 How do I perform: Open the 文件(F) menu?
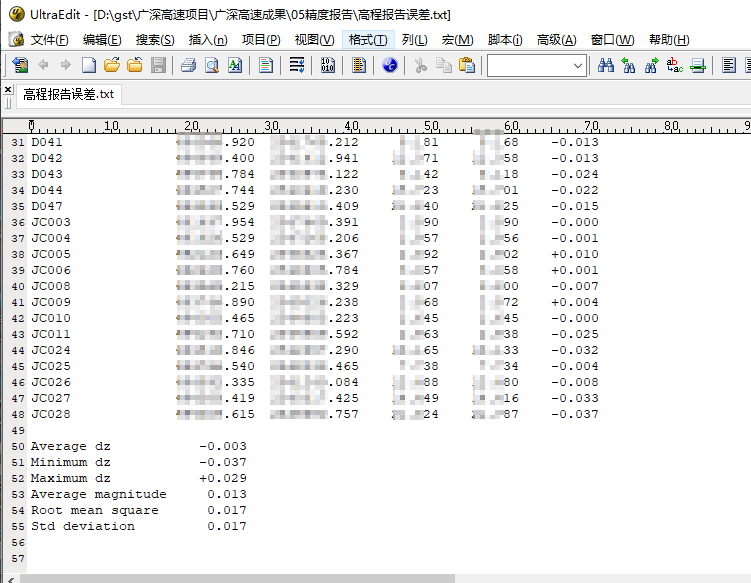49,40
